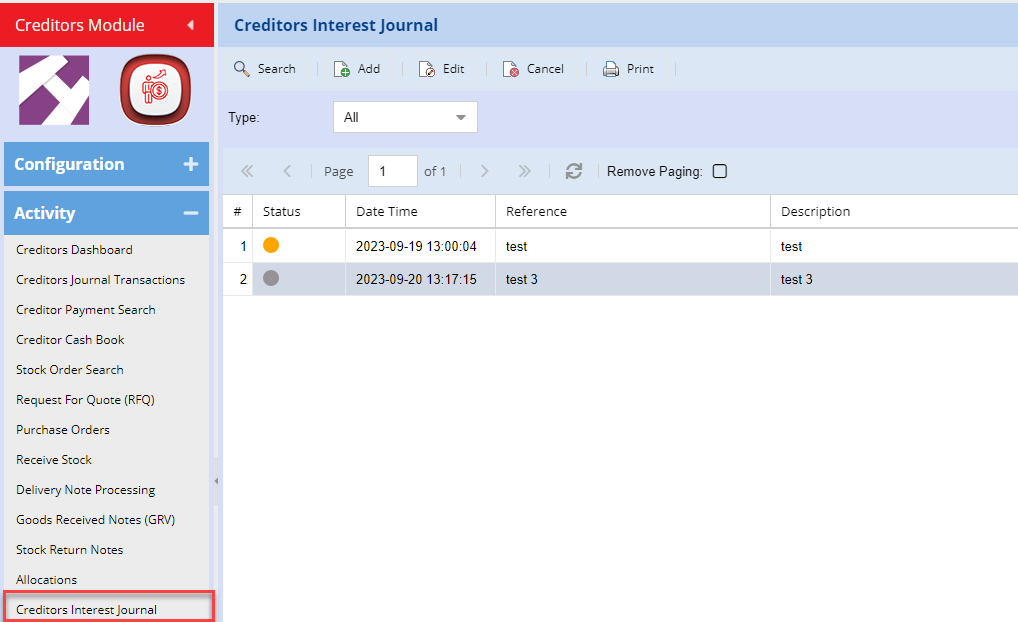Open Goods Received Notes (GRV)
1018x622 pixels.
pyautogui.click(x=95, y=519)
